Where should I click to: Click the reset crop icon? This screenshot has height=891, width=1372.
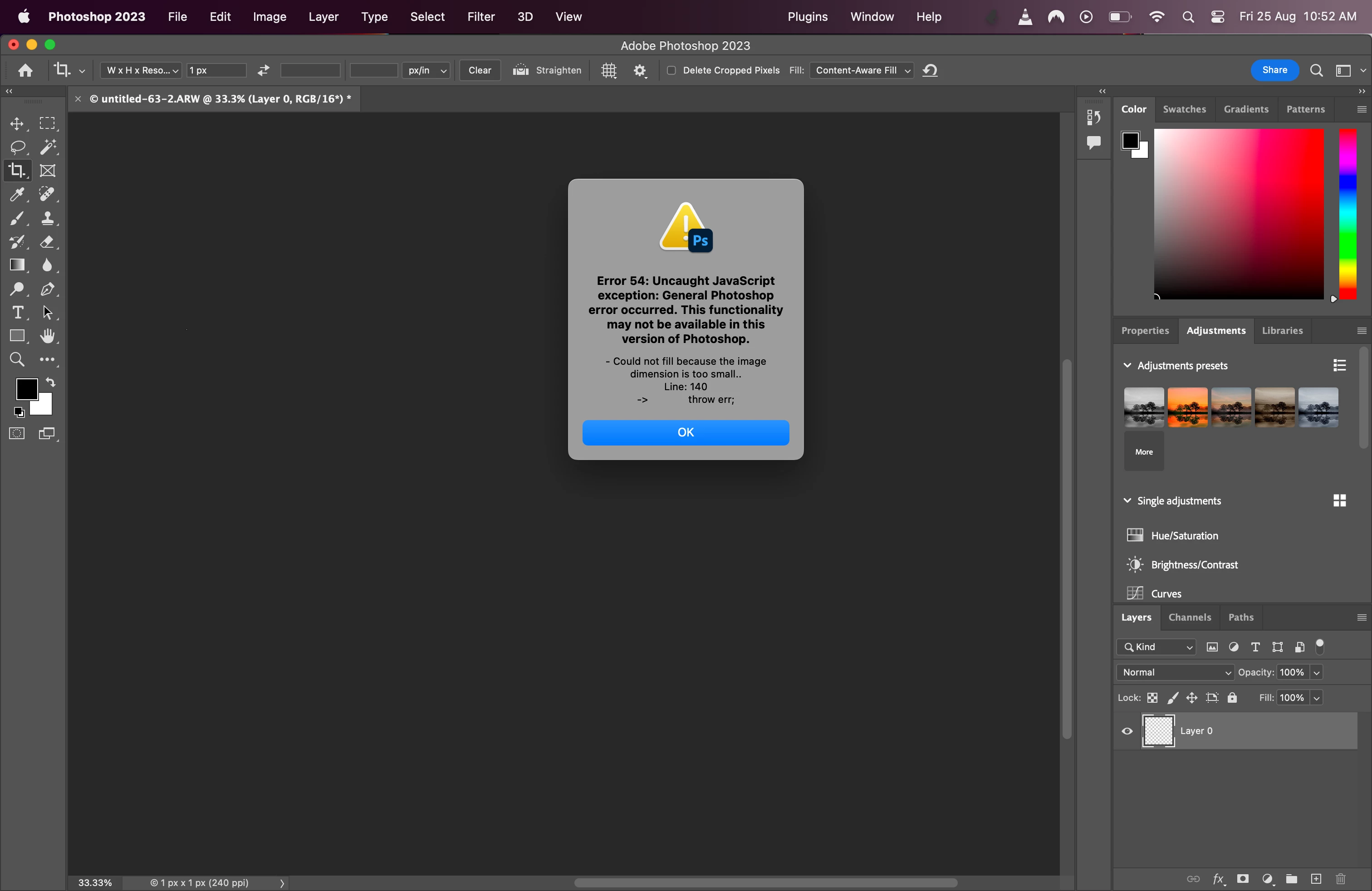(x=930, y=70)
